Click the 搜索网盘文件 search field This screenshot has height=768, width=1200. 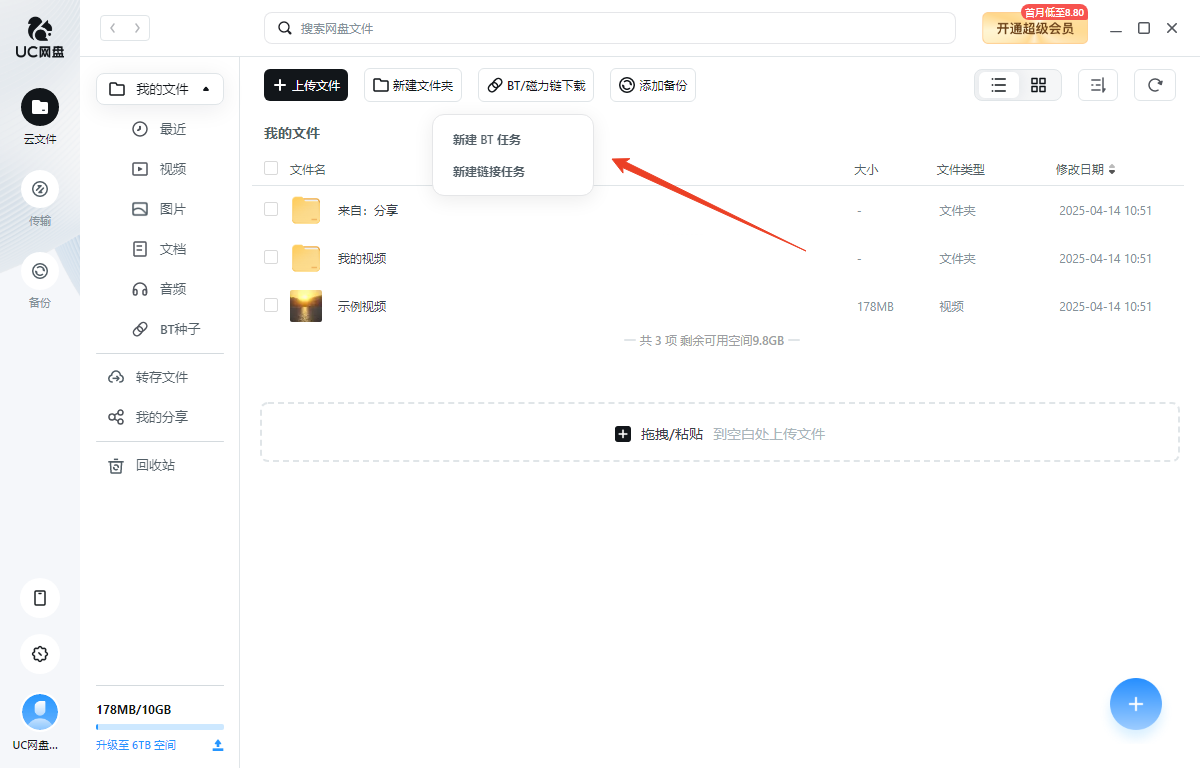[x=610, y=28]
